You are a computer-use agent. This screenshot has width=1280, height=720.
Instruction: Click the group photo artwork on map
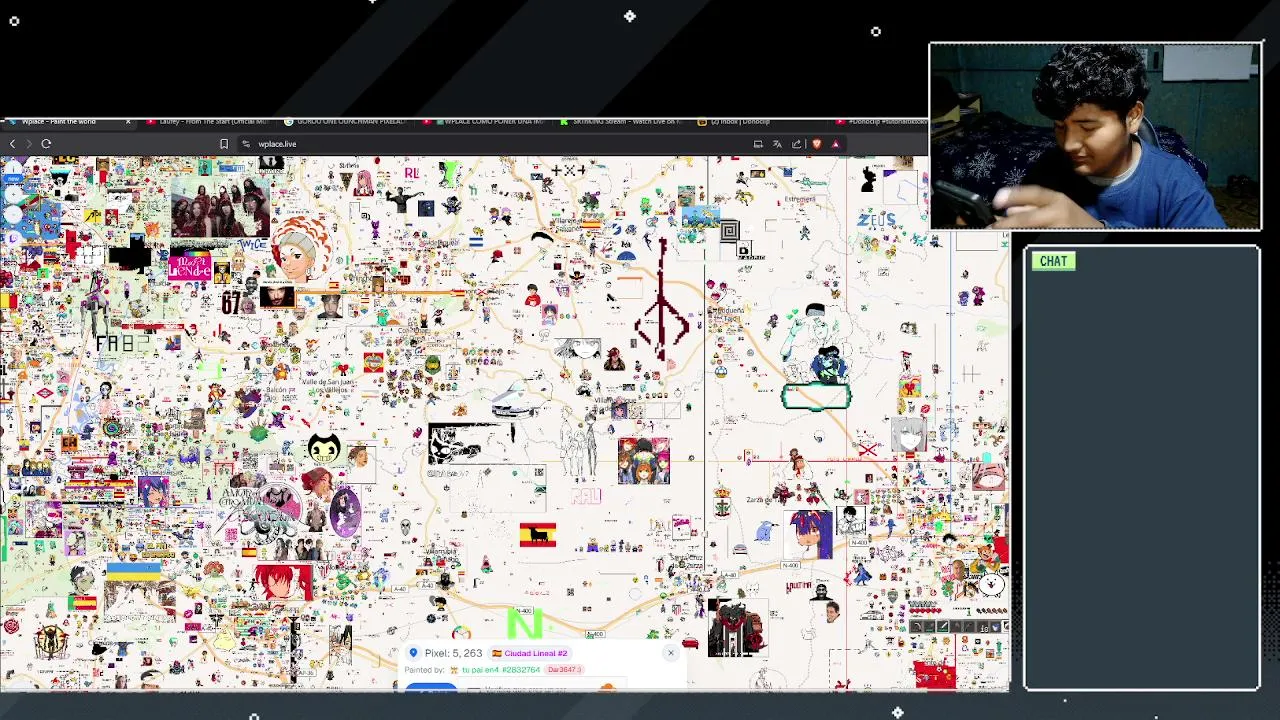220,206
